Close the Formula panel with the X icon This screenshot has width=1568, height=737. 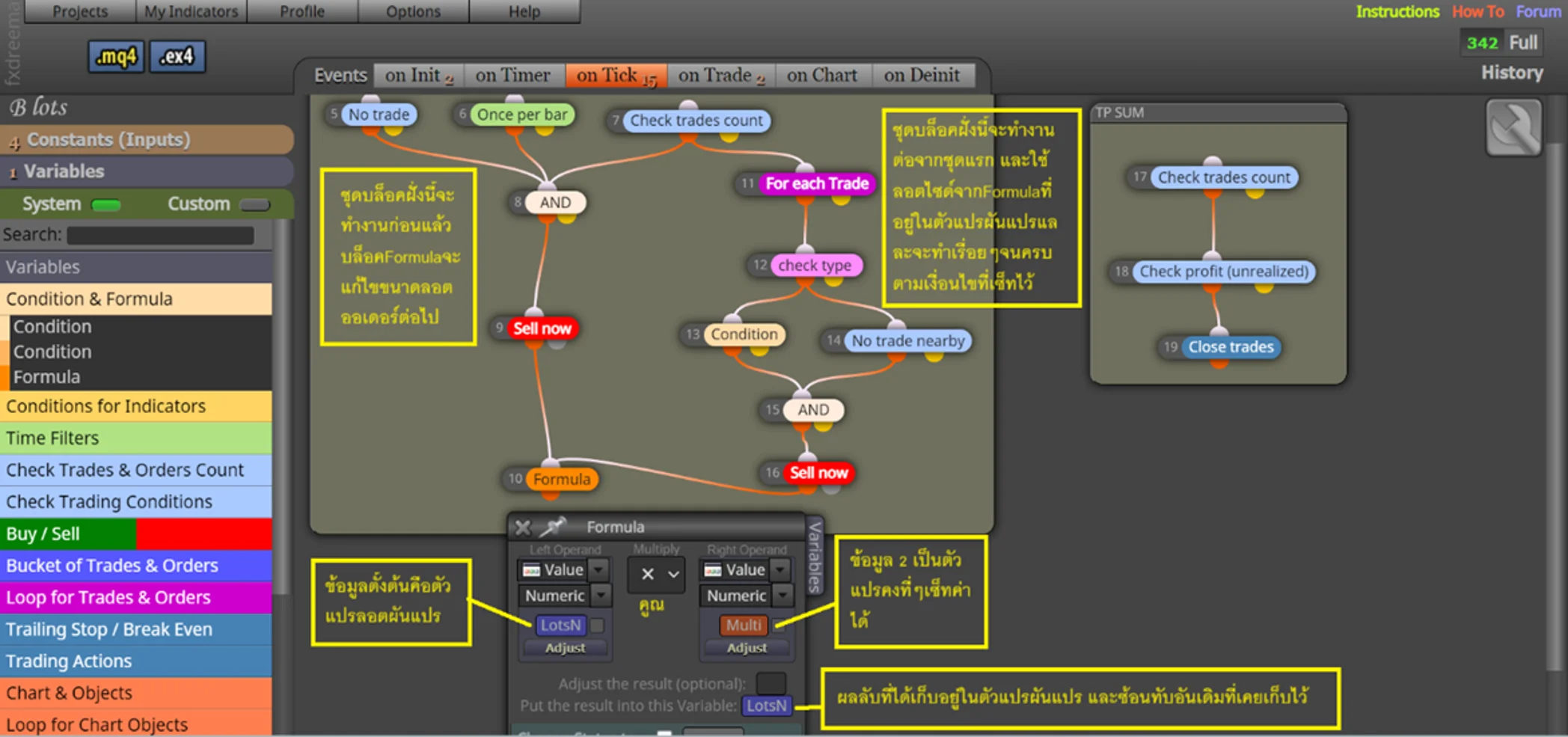click(523, 527)
